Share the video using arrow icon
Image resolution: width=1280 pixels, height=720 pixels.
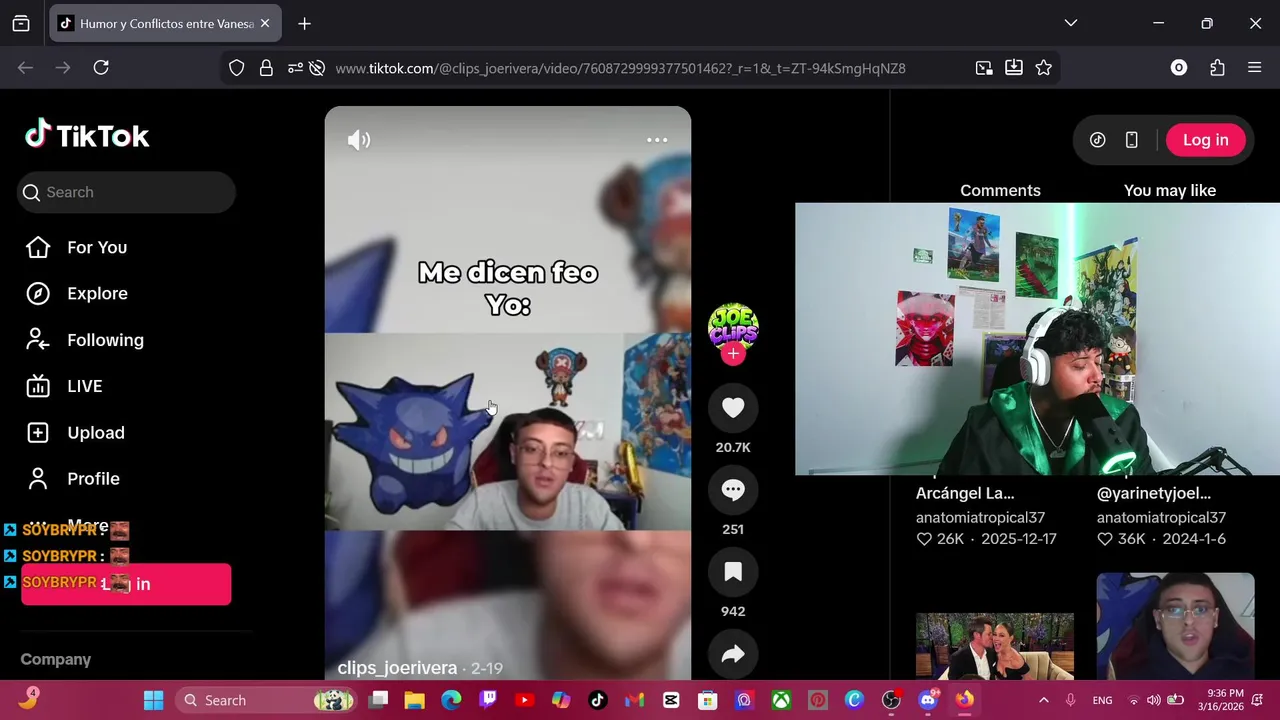tap(733, 654)
